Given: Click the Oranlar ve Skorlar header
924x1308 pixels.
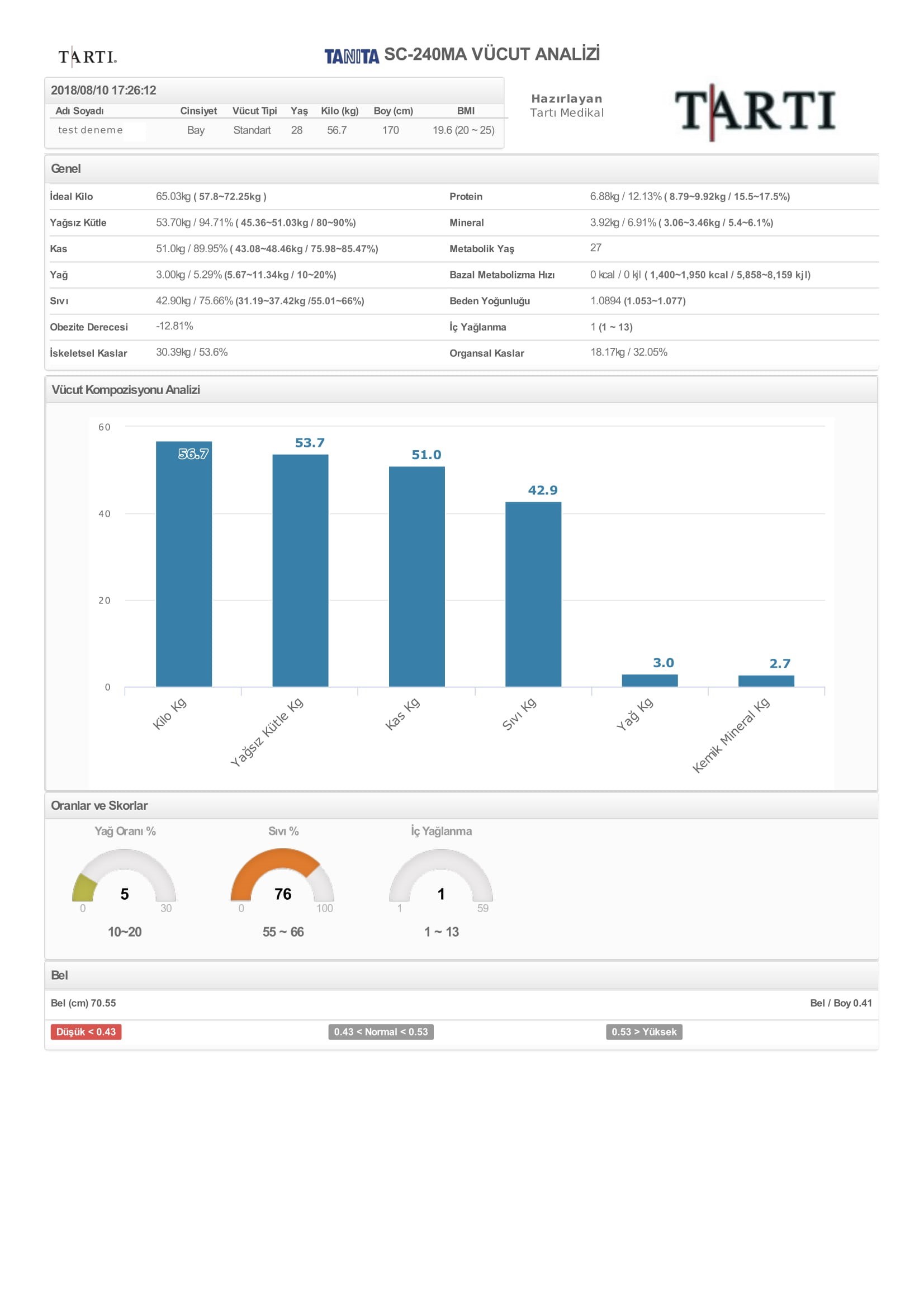Looking at the screenshot, I should click(x=99, y=805).
